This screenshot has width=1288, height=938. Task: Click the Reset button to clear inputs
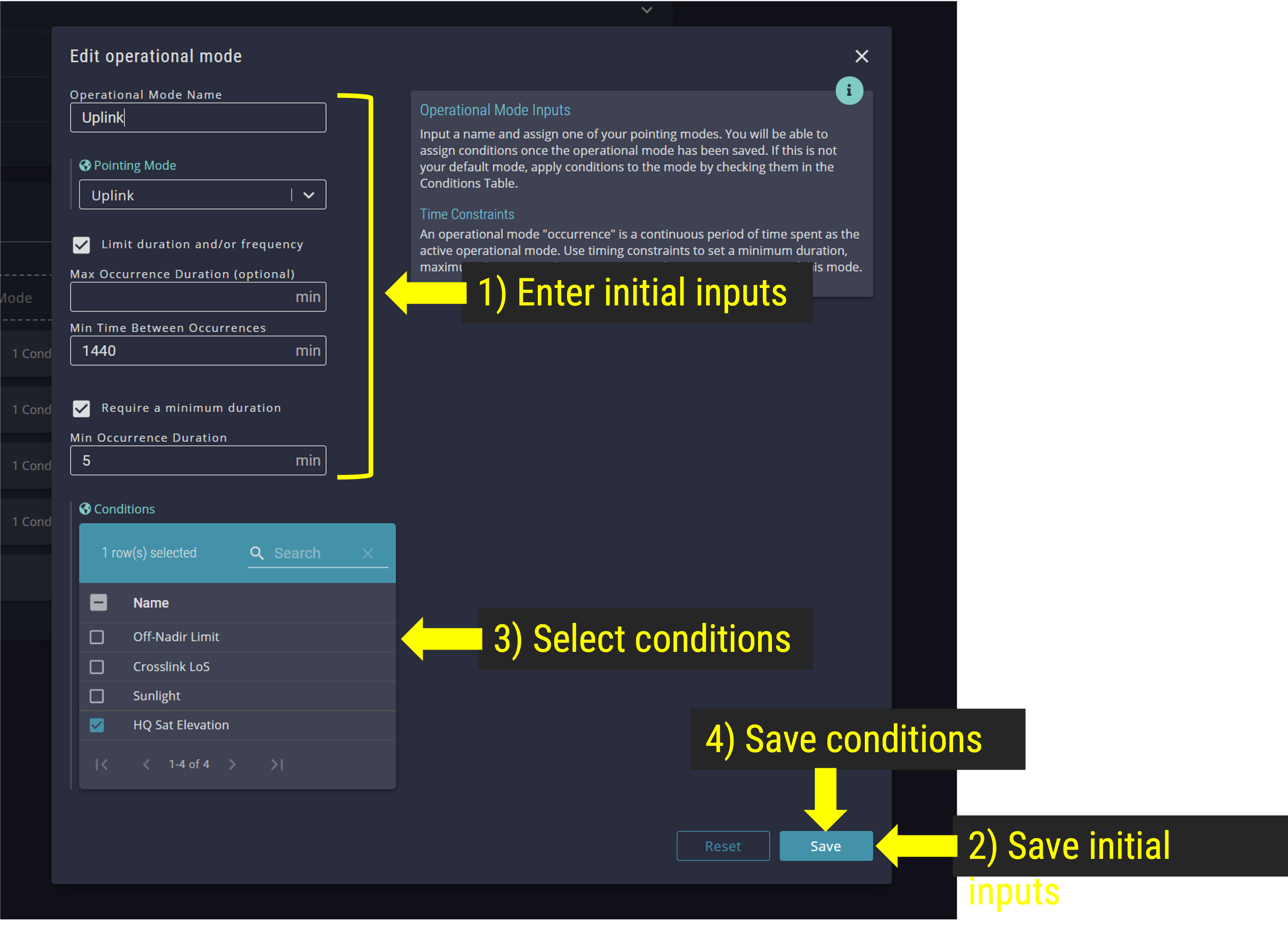tap(722, 846)
